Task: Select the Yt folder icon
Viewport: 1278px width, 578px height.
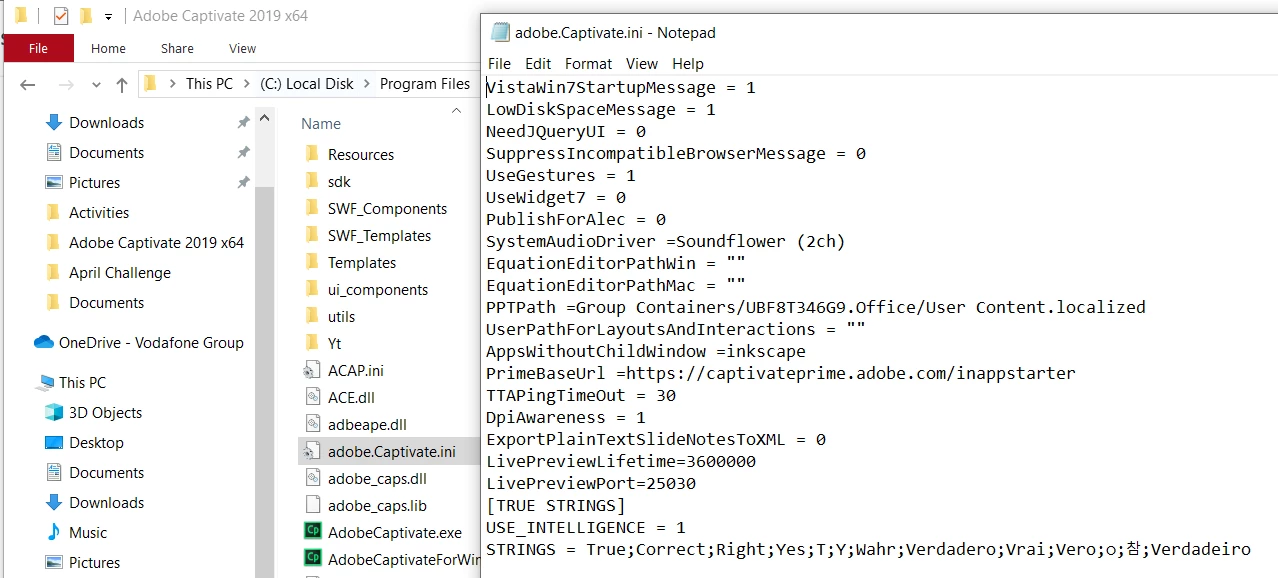Action: coord(311,343)
